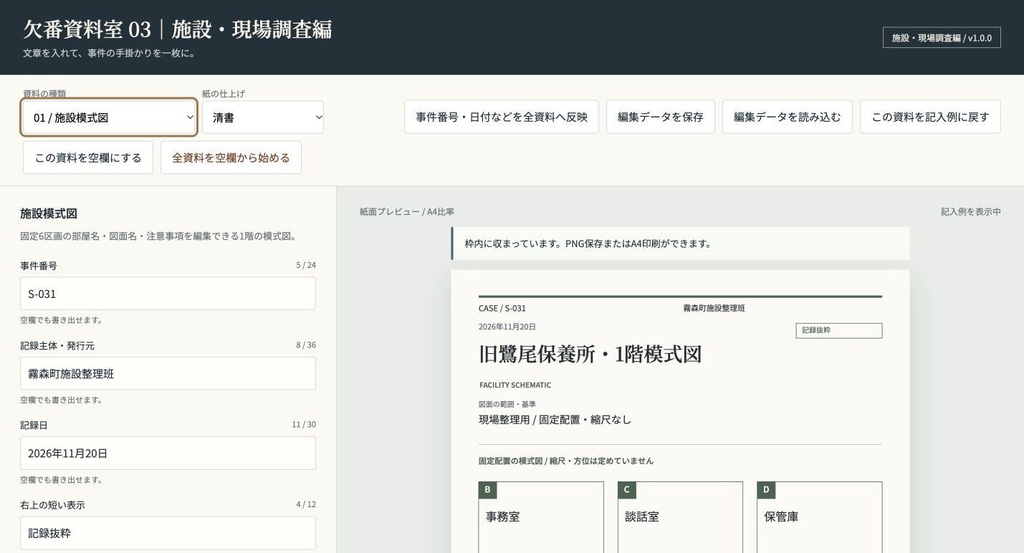Click the page title 欠番資料室 03｜施設・現場調査編

[x=178, y=29]
